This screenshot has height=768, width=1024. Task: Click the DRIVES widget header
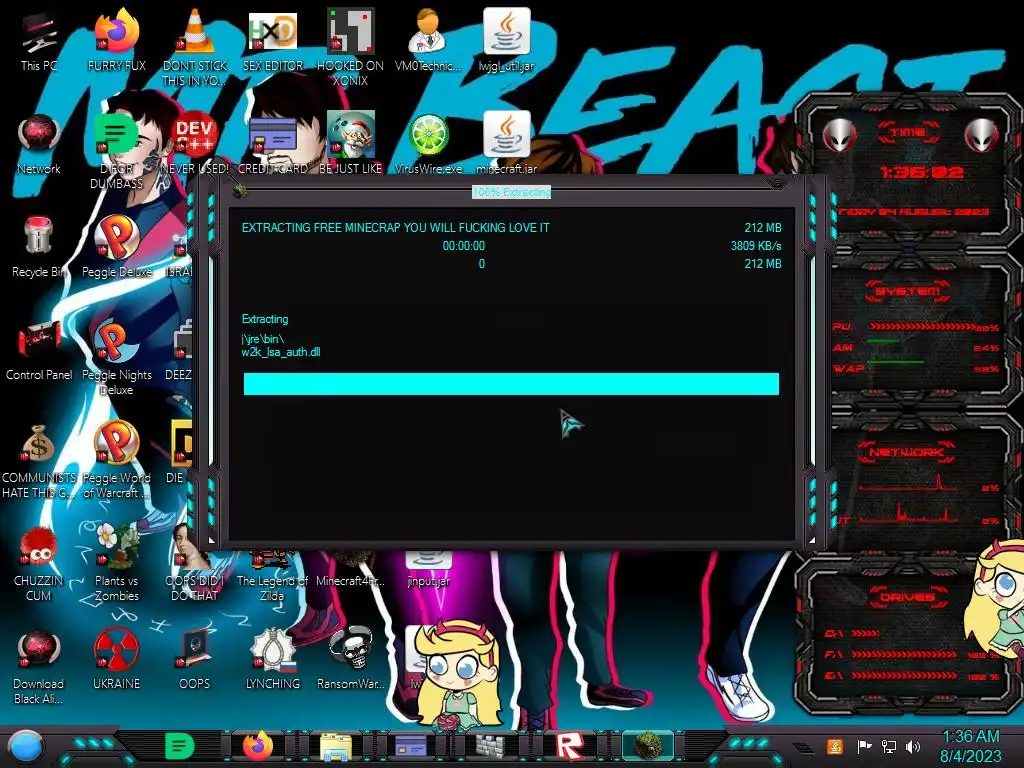click(907, 598)
